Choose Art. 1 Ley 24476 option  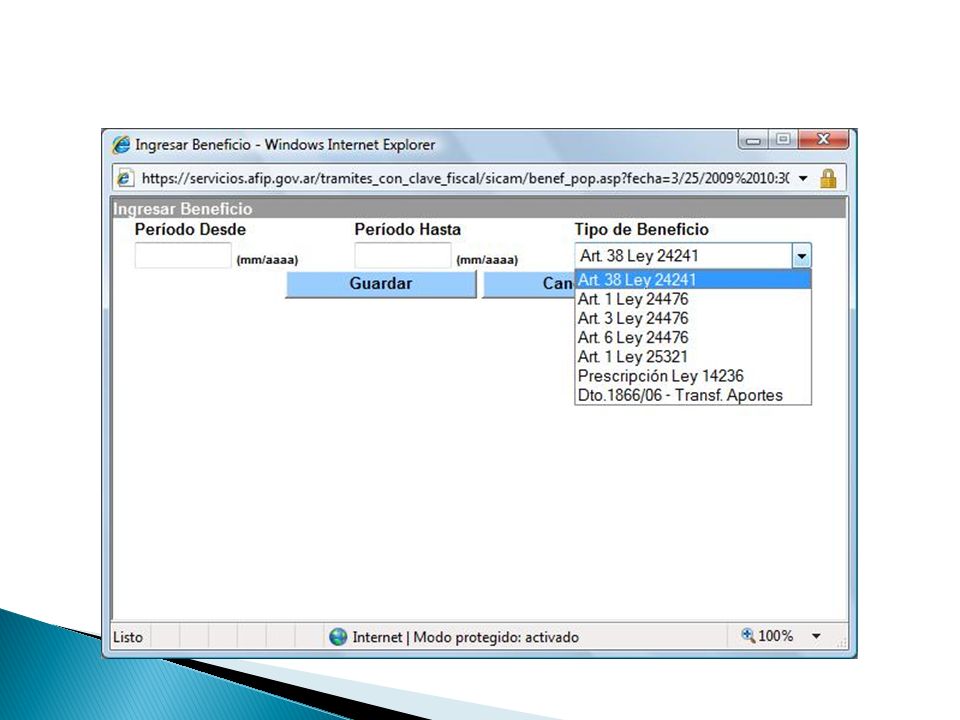coord(693,299)
